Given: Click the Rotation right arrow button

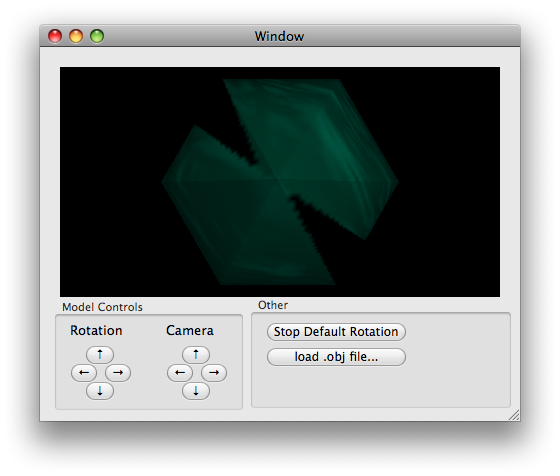Looking at the screenshot, I should [118, 373].
